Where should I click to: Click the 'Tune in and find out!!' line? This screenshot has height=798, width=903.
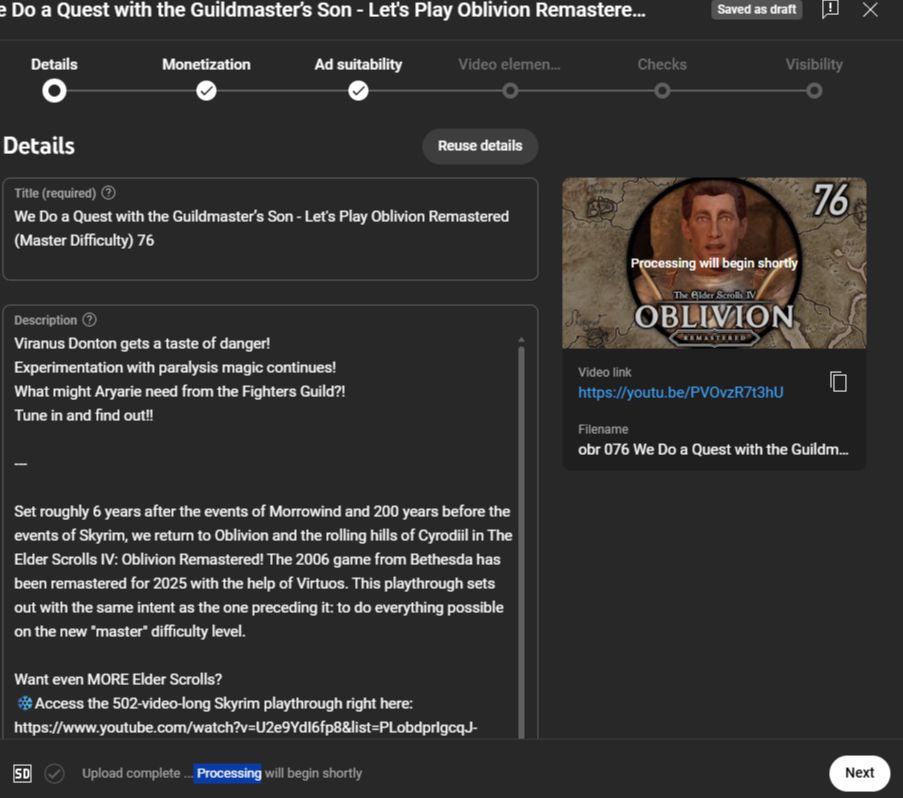(84, 416)
